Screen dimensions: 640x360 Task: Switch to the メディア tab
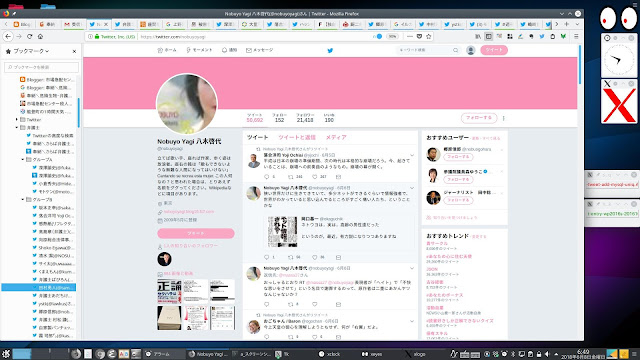coord(336,138)
